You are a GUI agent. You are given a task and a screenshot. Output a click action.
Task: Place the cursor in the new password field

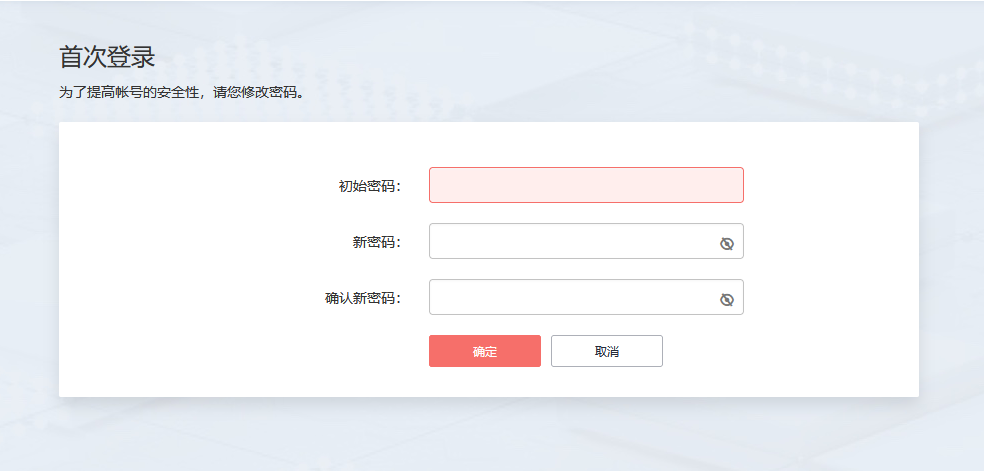click(x=570, y=241)
